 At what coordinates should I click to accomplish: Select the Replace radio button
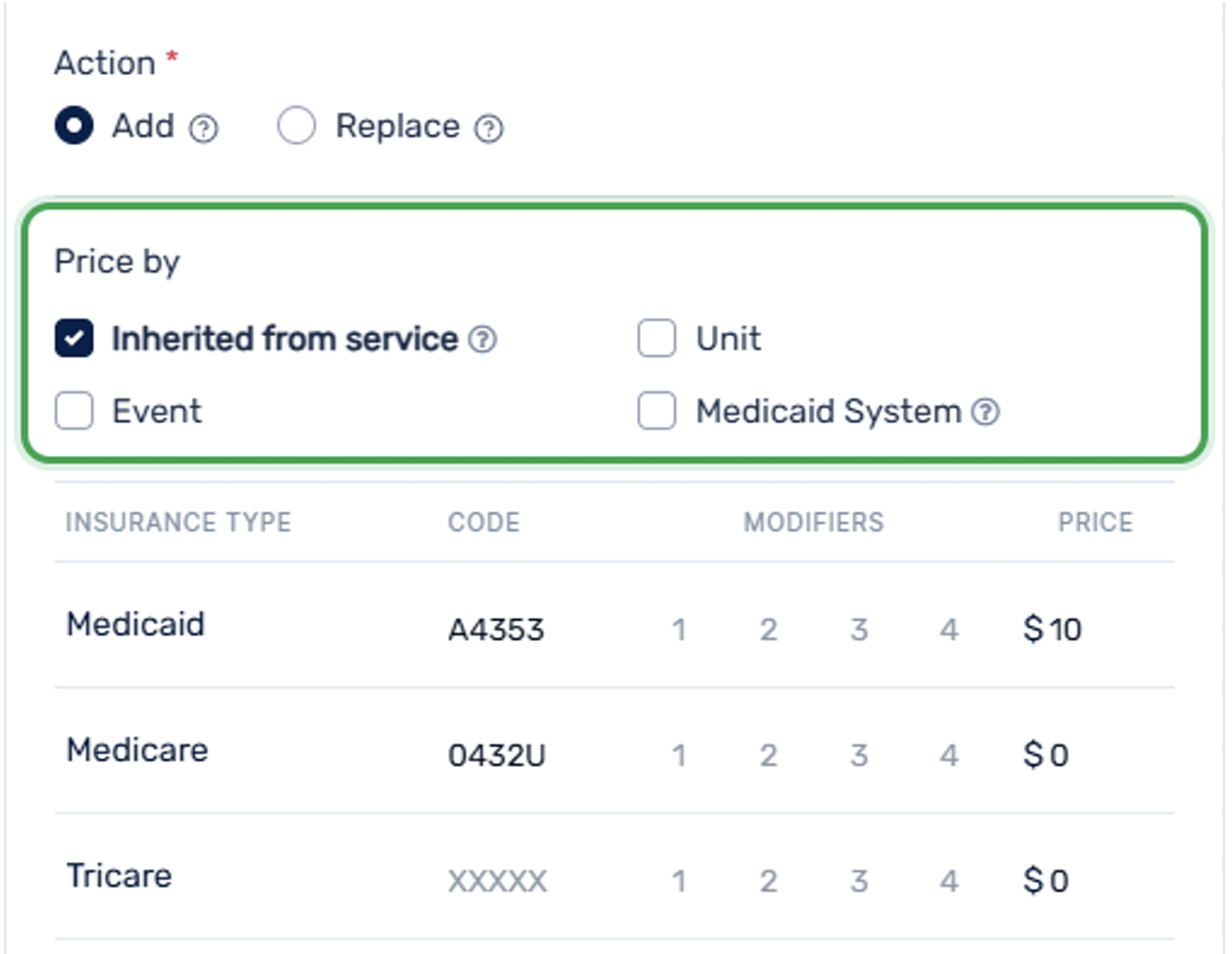click(296, 126)
